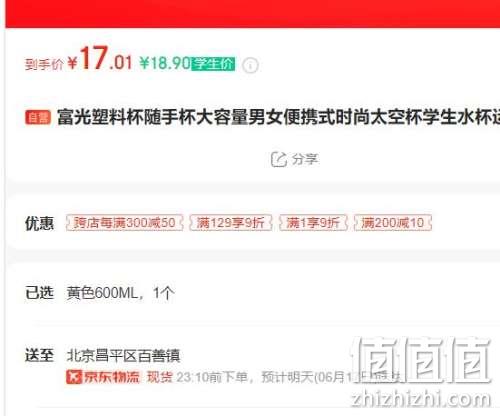Click the ¥17.01 到手价 price
500x416 pixels.
coord(100,59)
